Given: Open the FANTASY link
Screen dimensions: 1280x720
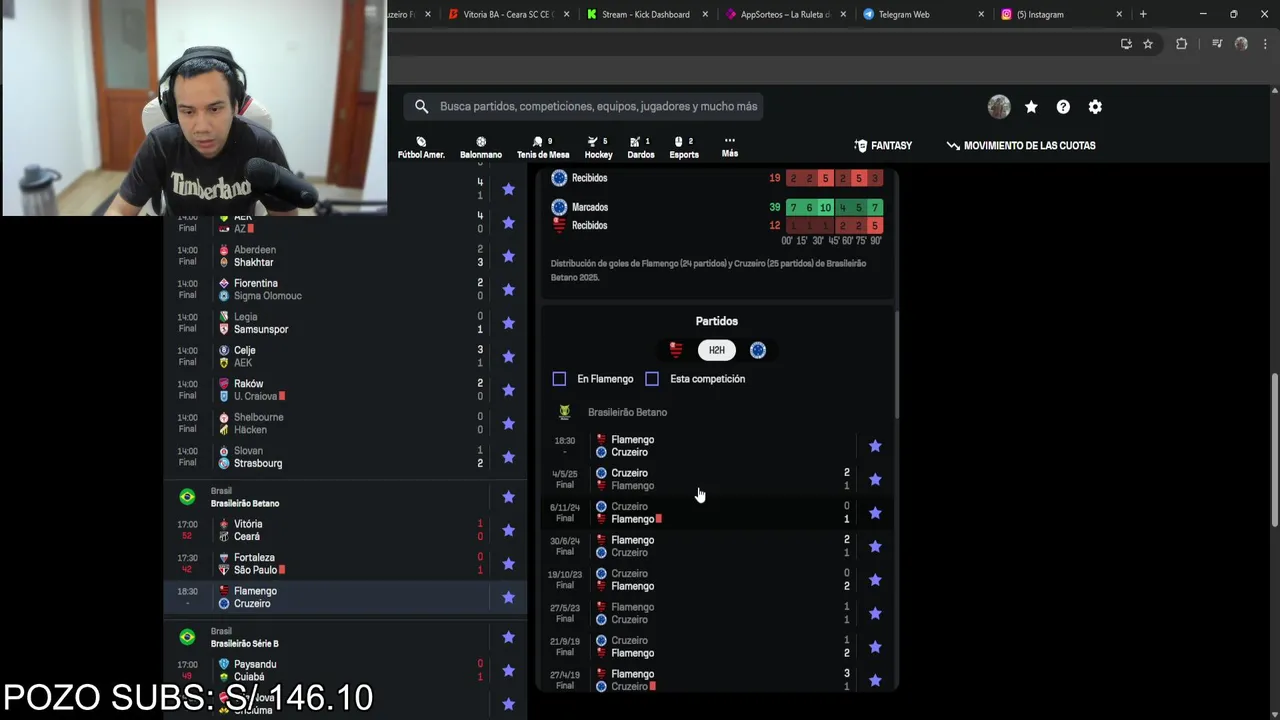Looking at the screenshot, I should [x=883, y=146].
